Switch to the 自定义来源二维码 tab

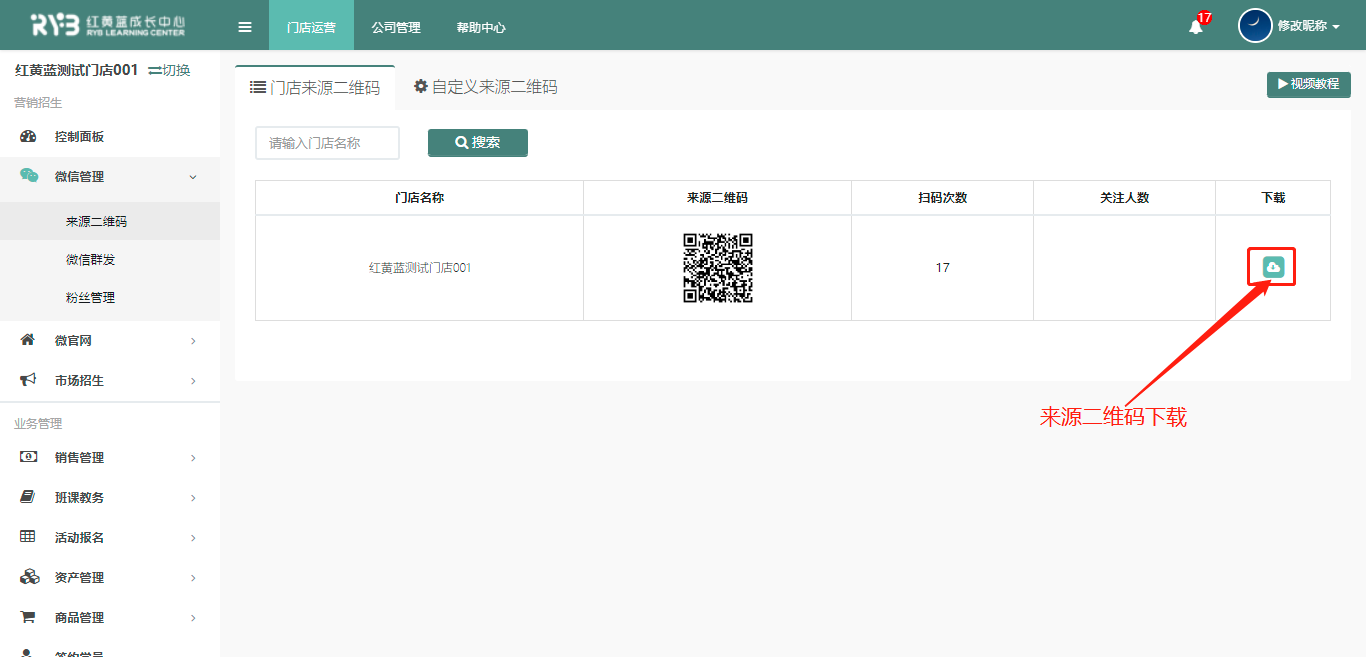pos(485,87)
